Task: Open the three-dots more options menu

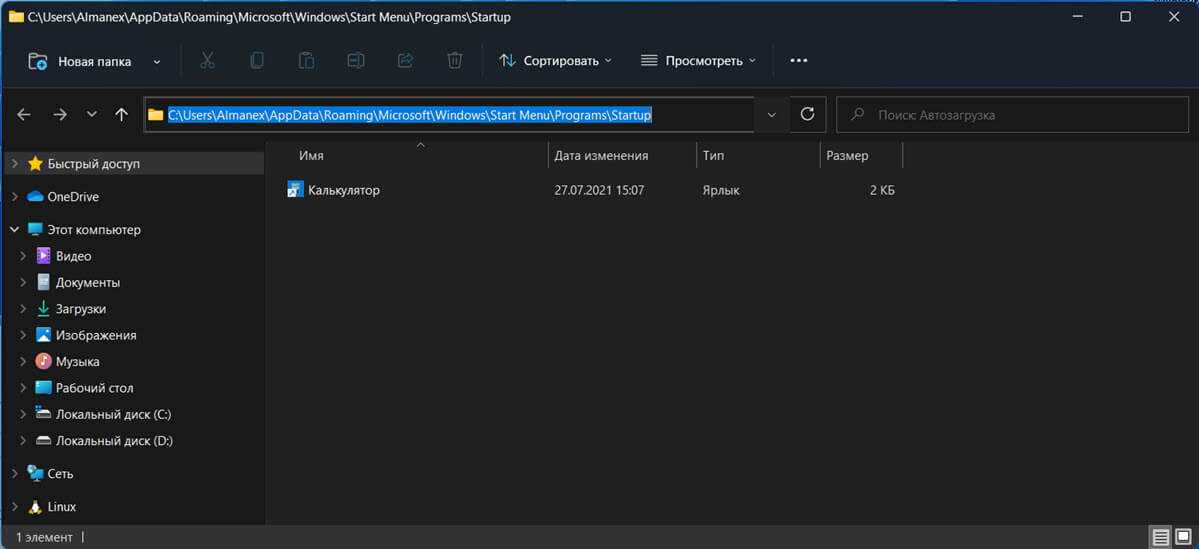Action: tap(798, 61)
